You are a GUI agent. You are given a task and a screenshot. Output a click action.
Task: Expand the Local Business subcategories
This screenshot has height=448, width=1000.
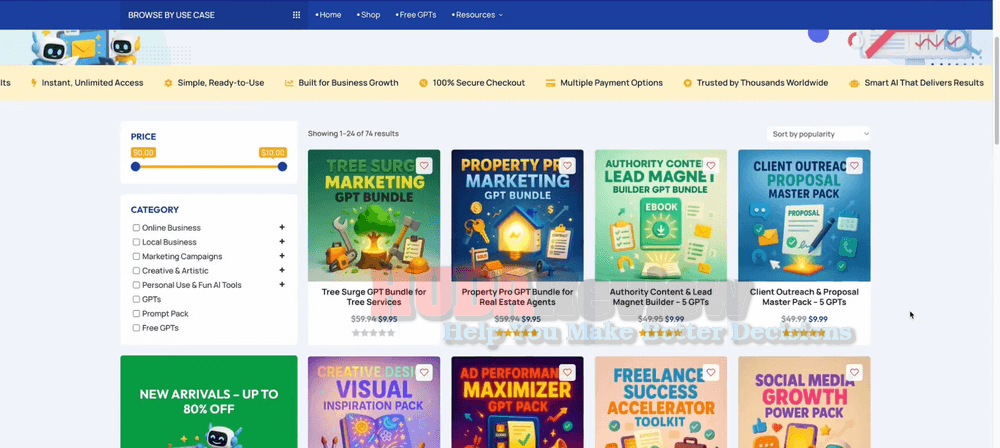coord(282,242)
